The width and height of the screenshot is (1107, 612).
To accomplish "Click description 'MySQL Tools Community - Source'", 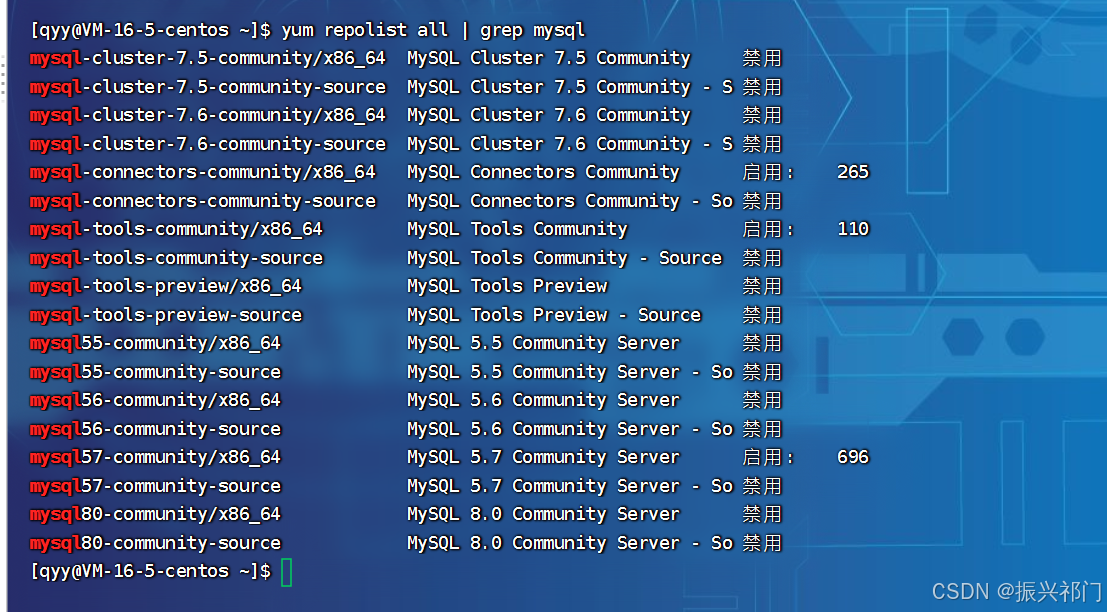I will coord(564,258).
